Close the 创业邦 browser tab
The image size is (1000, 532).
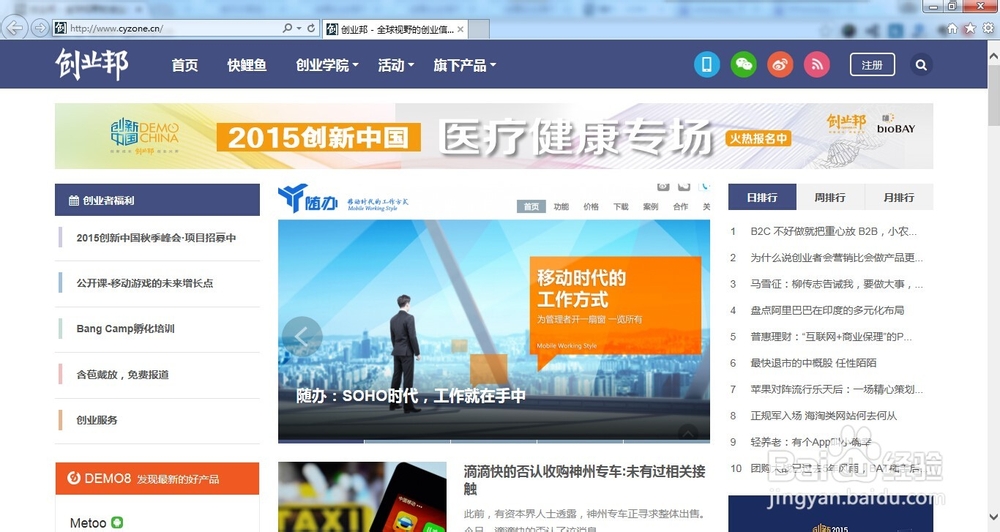[x=460, y=29]
